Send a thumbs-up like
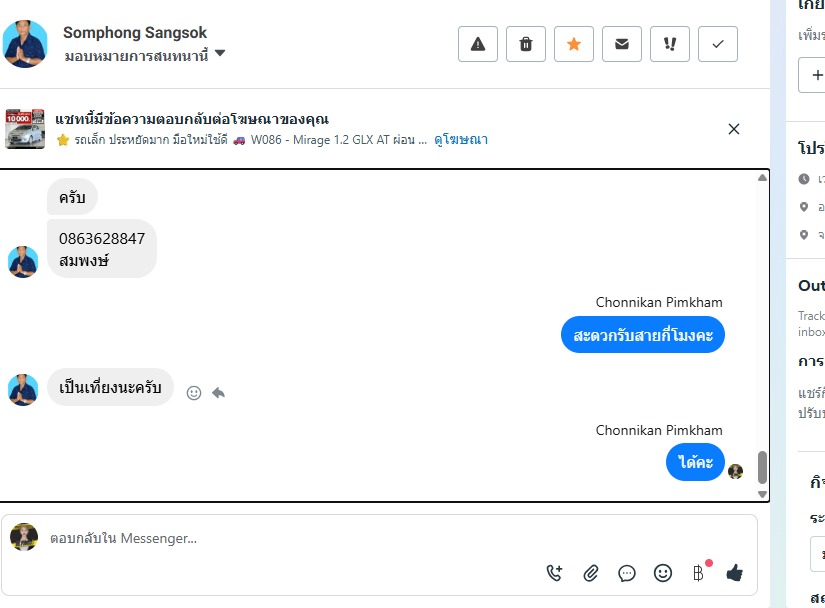 [735, 573]
